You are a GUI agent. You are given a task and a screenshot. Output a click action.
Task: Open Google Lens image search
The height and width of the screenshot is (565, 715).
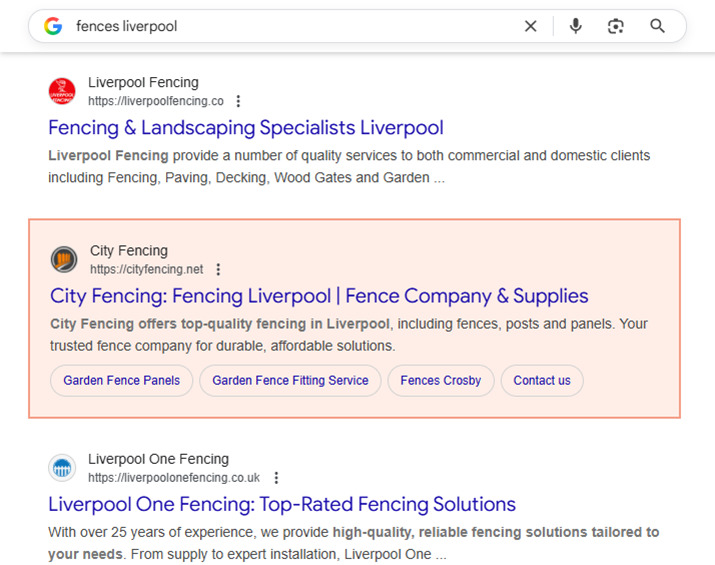[616, 26]
